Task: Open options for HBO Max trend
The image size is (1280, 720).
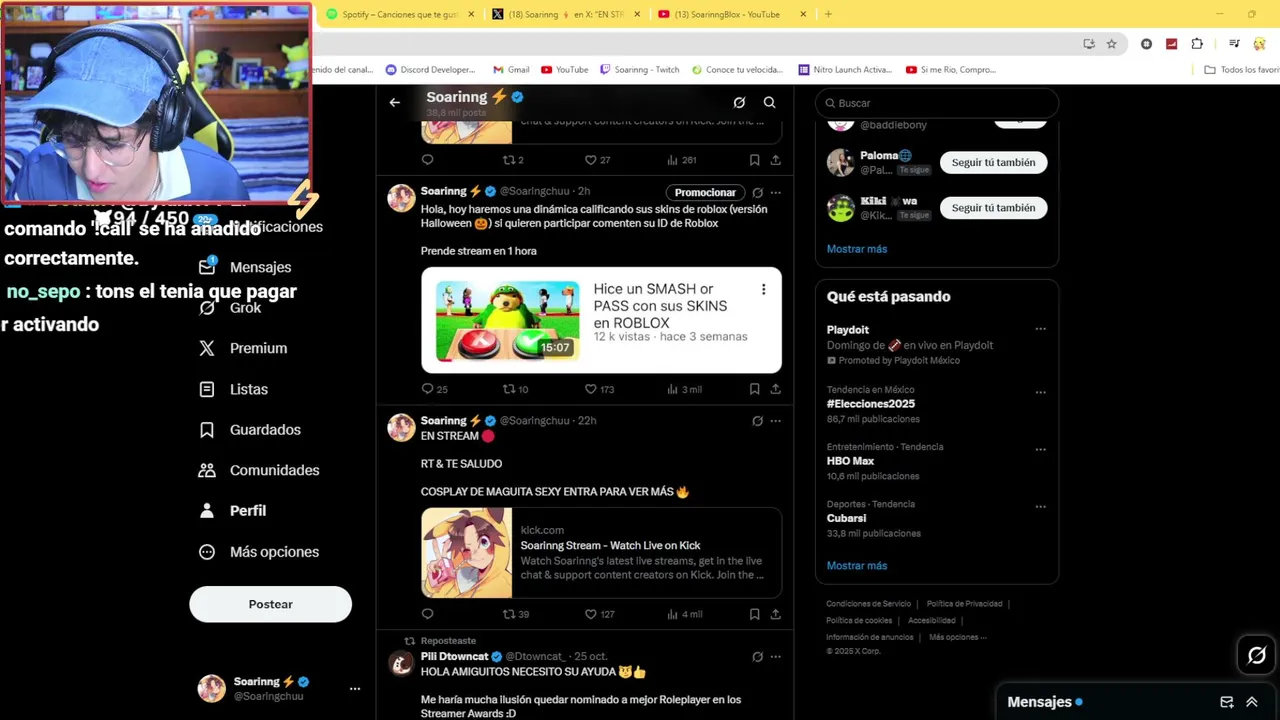Action: tap(1040, 449)
